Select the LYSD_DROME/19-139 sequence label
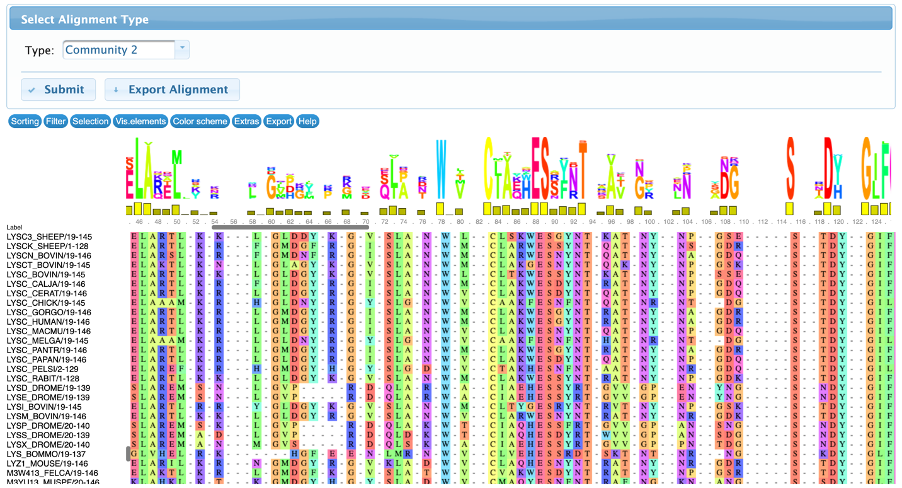The image size is (902, 488). [49, 387]
